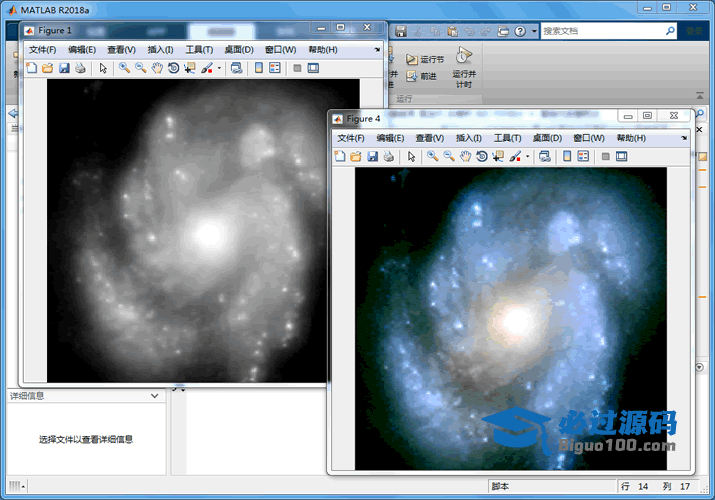Toggle Insert Legend in Figure 4 toolbar

tap(582, 156)
